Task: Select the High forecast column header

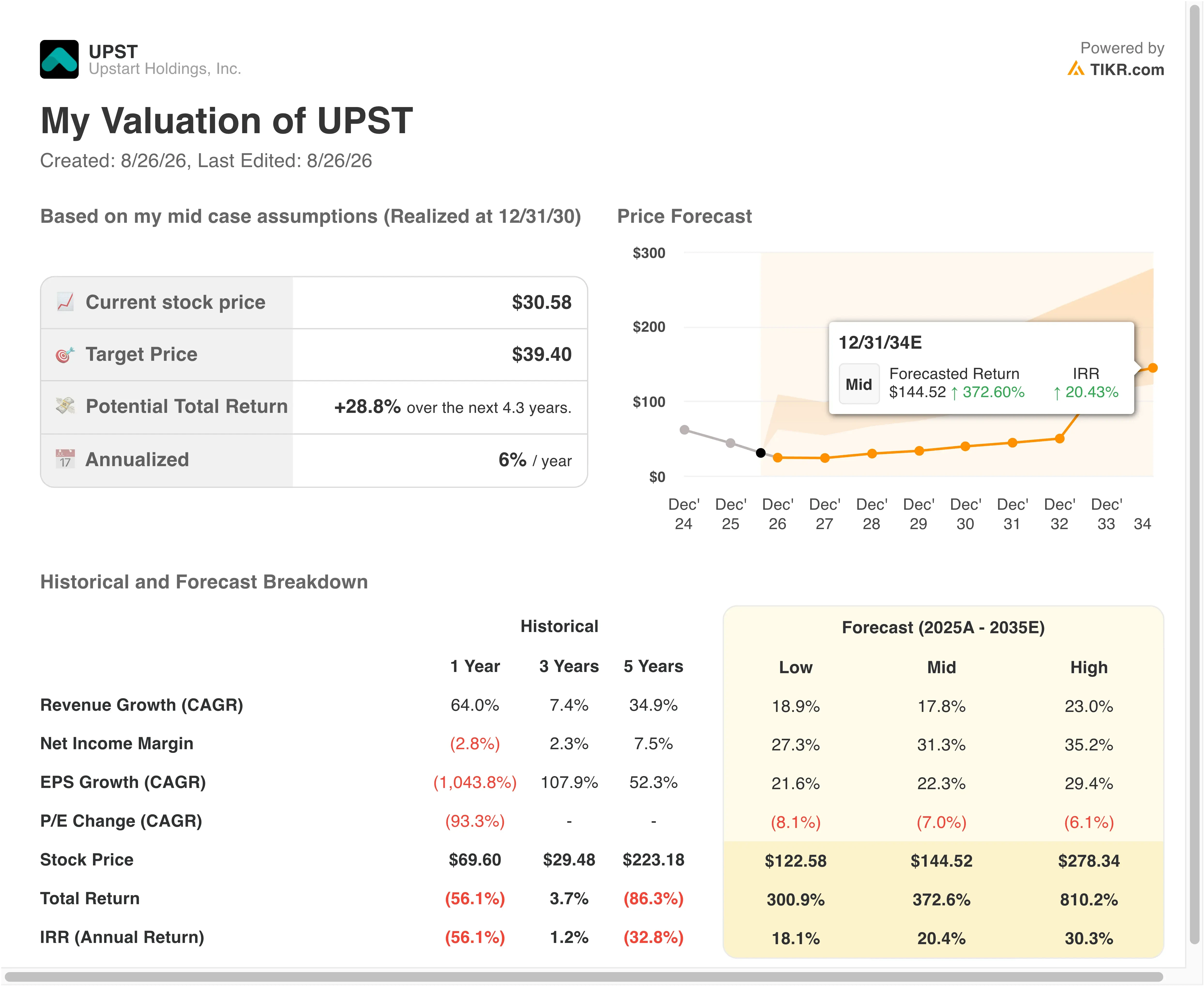Action: click(x=1089, y=667)
